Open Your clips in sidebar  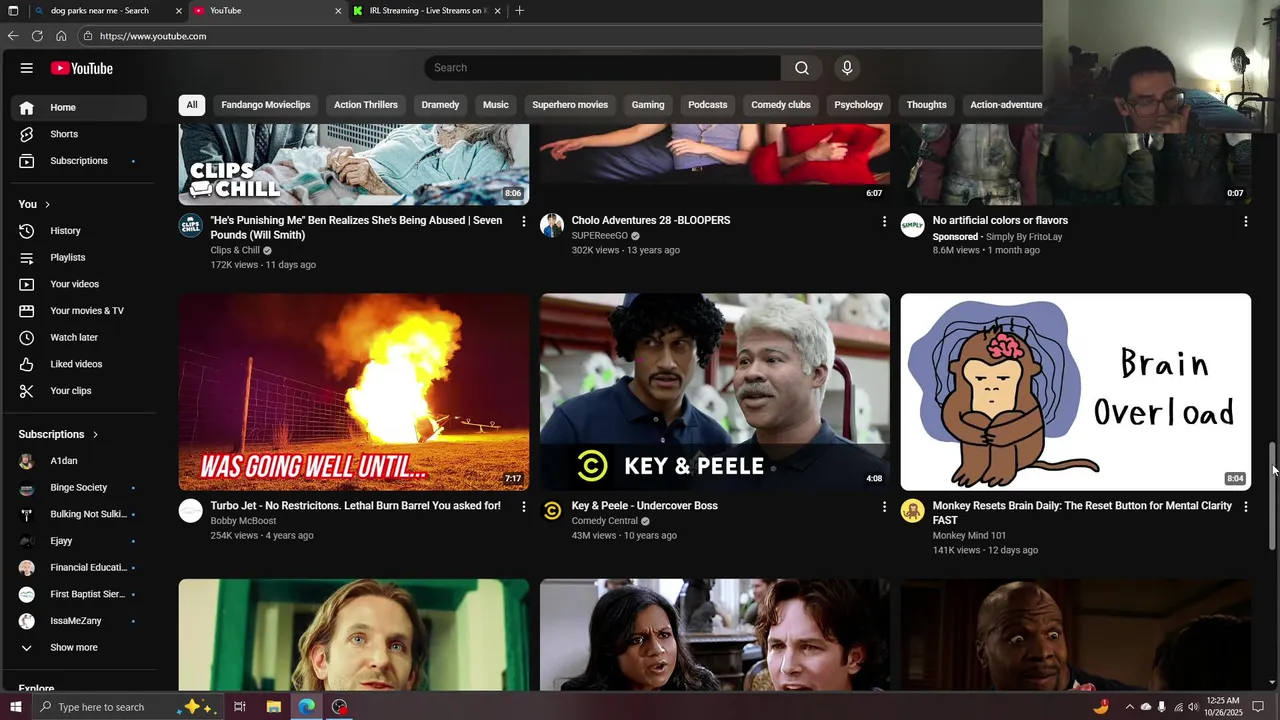(77, 391)
